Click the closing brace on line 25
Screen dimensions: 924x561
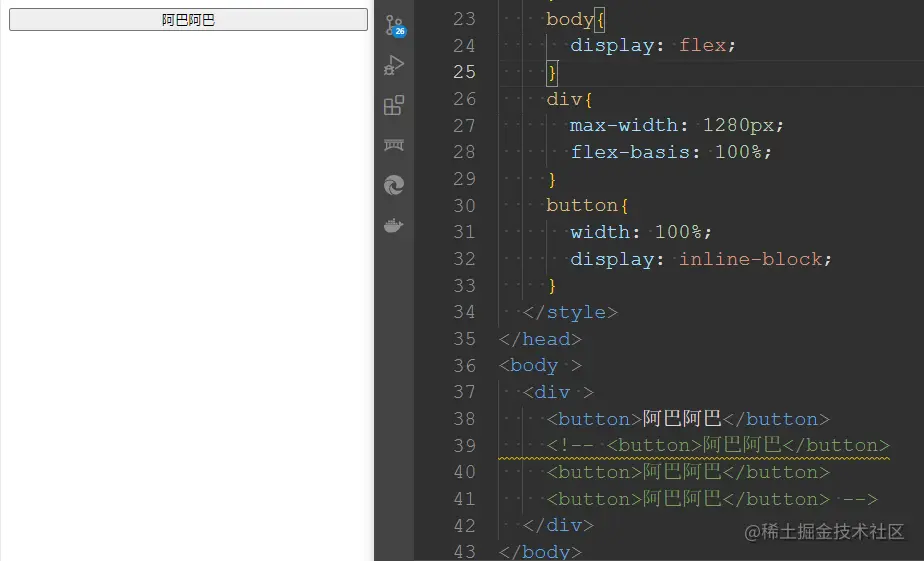pyautogui.click(x=552, y=72)
